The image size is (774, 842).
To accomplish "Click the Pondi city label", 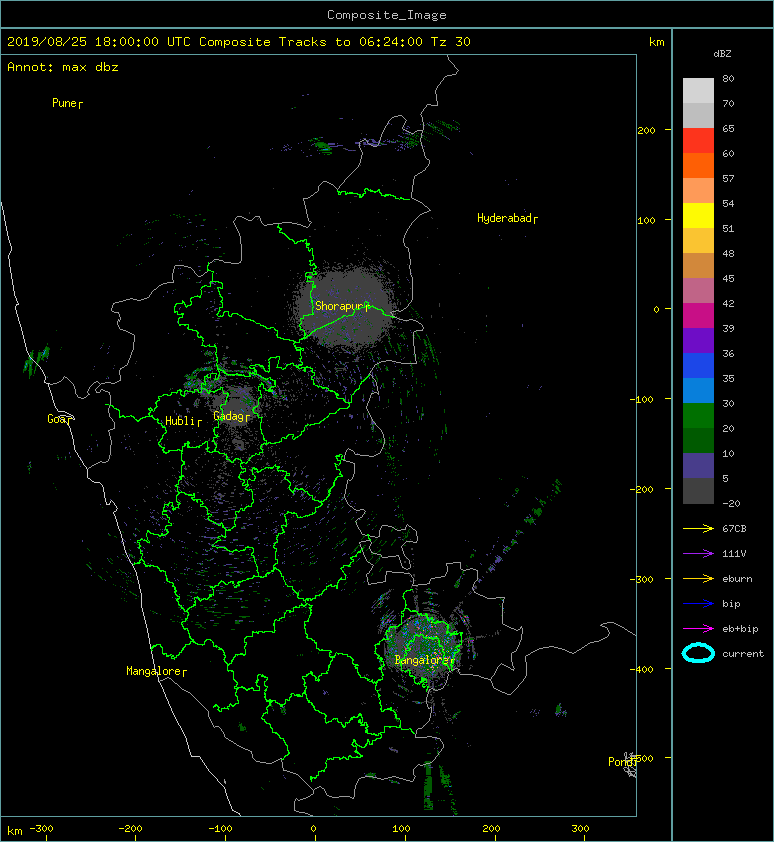I will click(622, 761).
